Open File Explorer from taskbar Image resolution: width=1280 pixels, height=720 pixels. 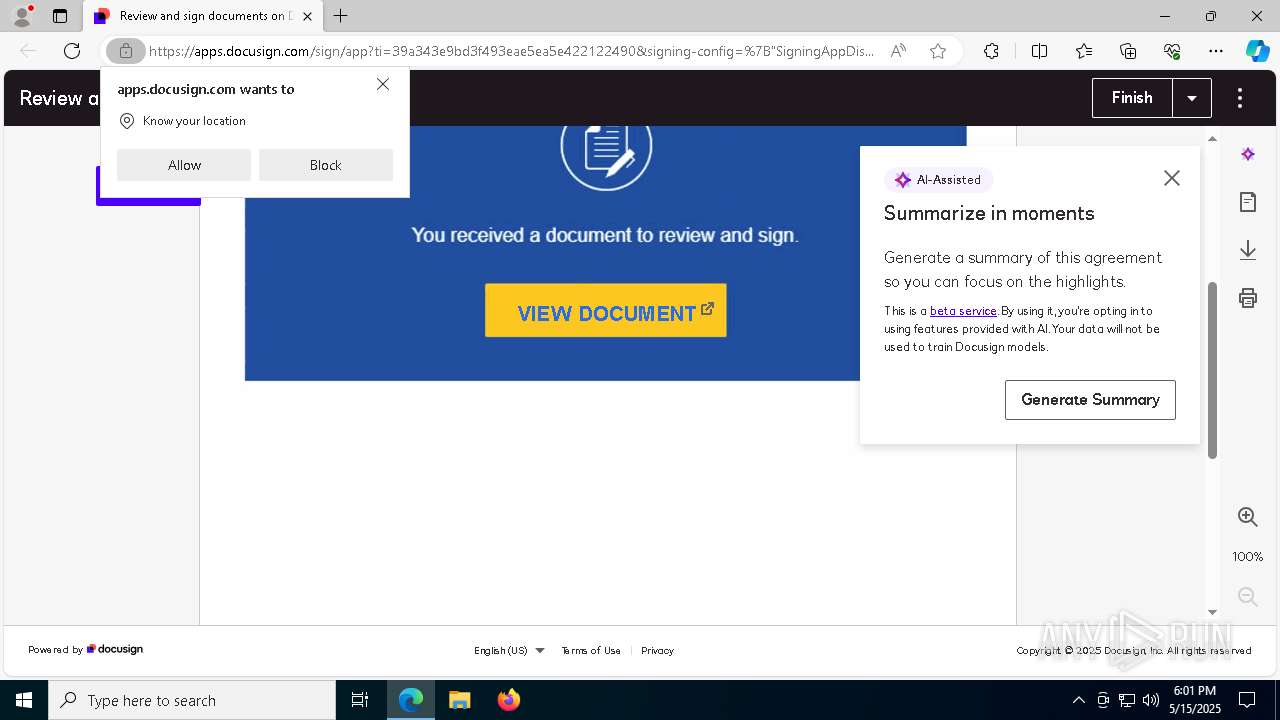pyautogui.click(x=459, y=700)
